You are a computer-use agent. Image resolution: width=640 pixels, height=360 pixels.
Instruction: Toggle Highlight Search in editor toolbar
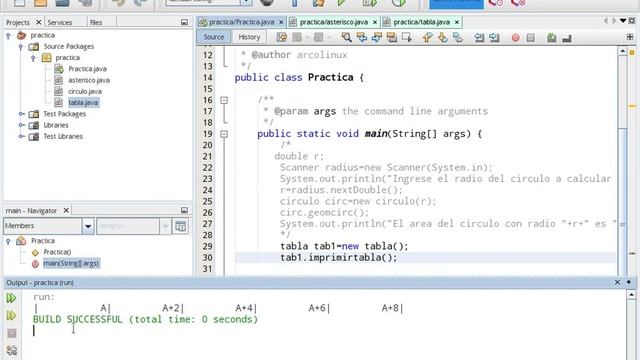[x=392, y=38]
